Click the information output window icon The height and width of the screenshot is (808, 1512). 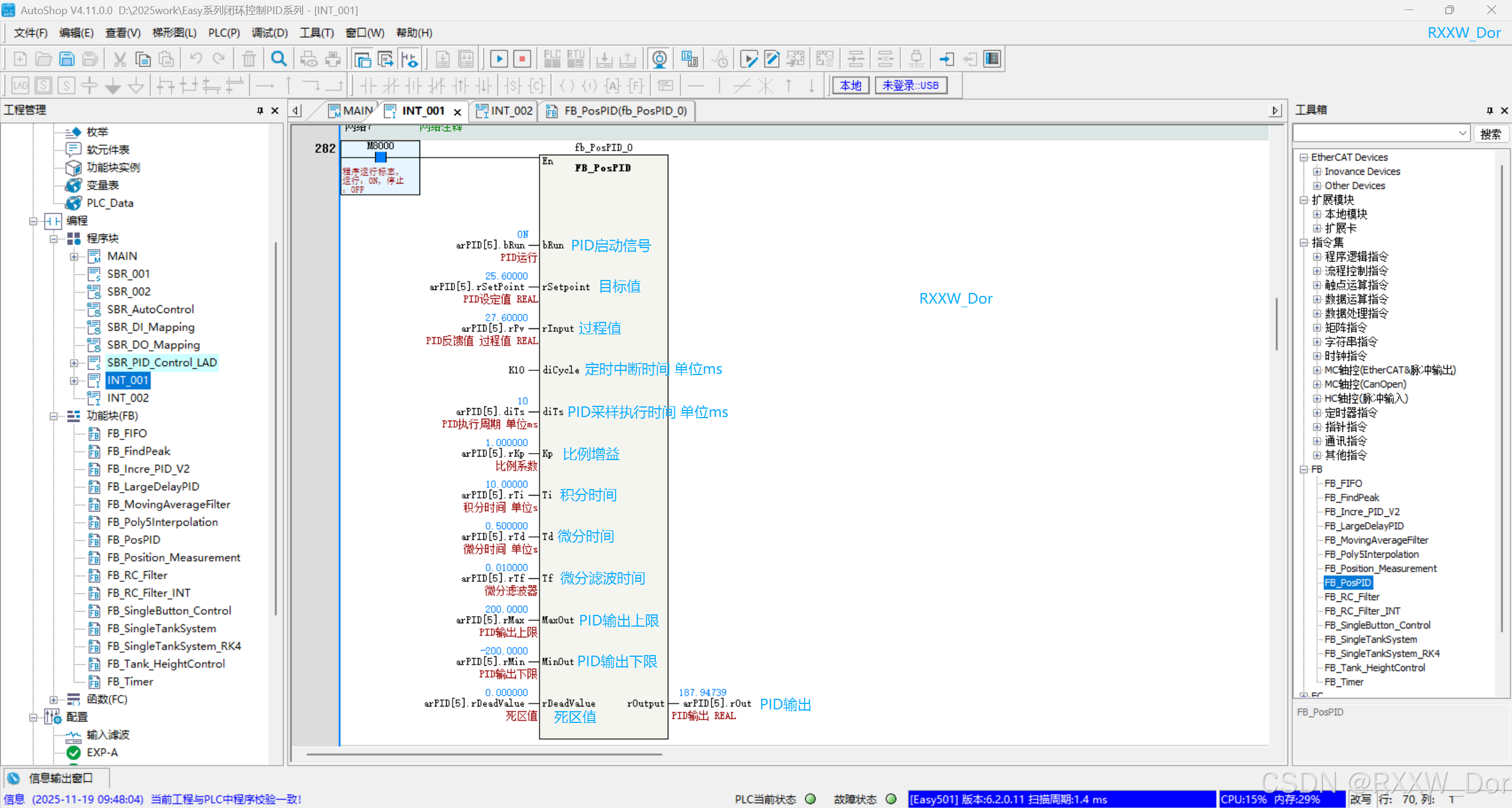point(14,778)
